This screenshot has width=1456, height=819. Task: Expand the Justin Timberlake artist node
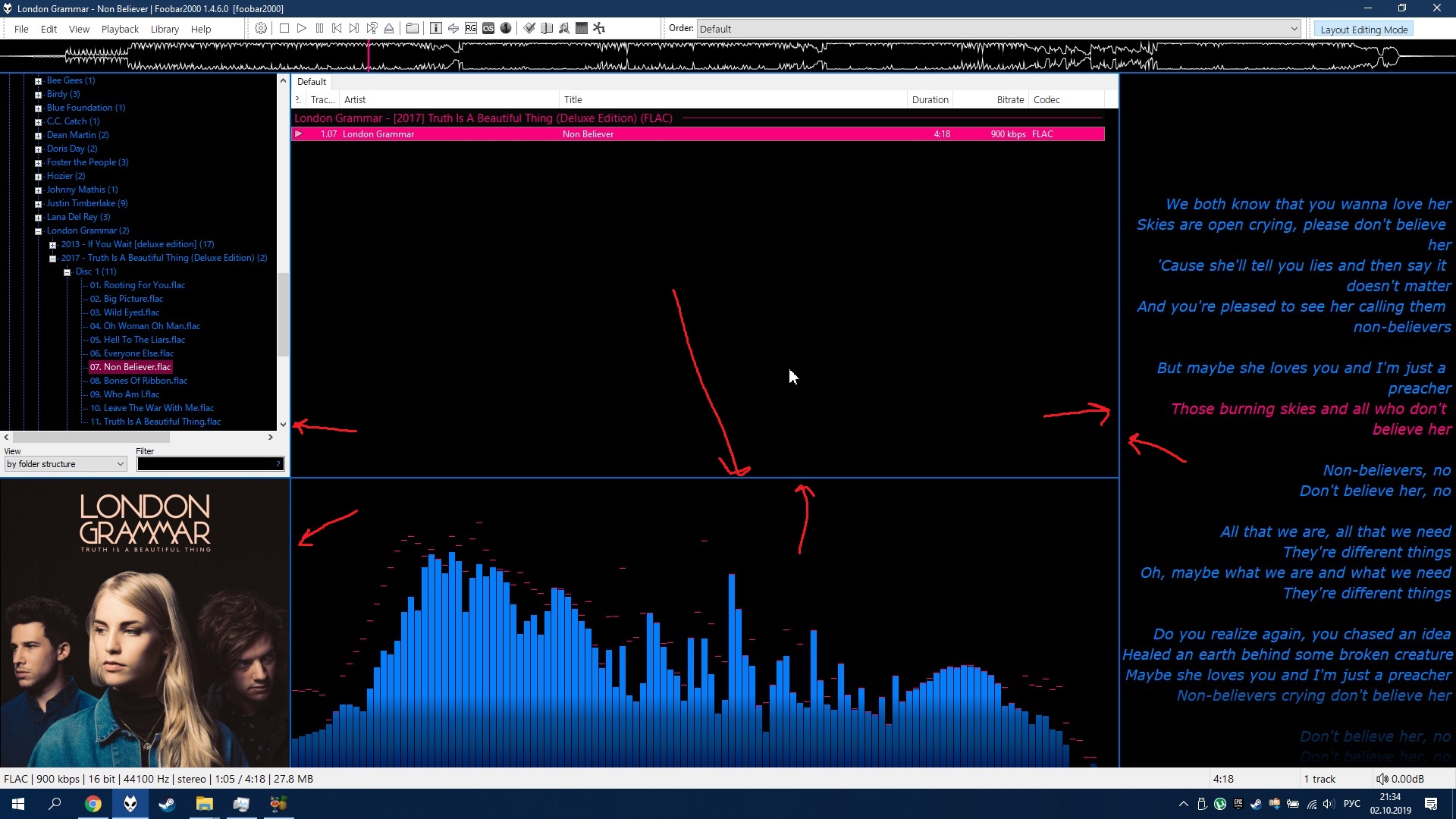point(38,203)
